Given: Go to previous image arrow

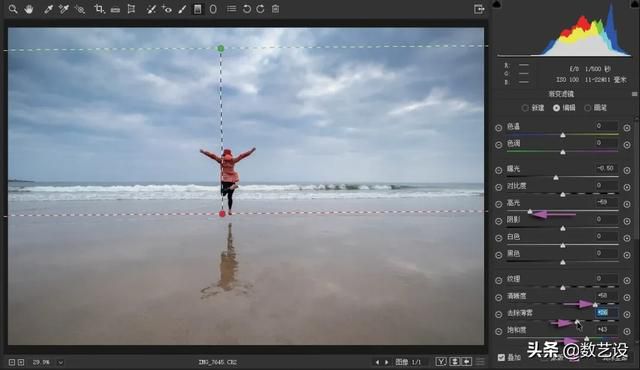Looking at the screenshot, I should 377,362.
